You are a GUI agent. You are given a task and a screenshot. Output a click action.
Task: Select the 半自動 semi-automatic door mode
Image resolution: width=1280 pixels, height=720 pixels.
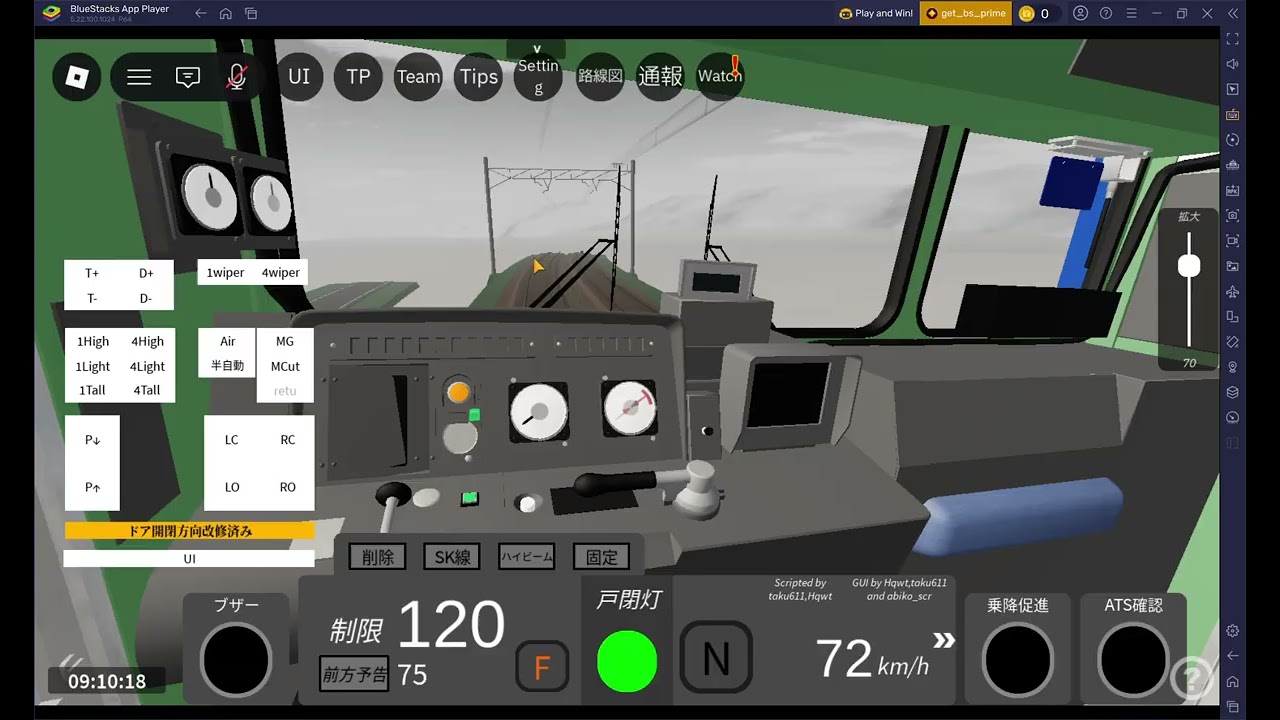tap(227, 366)
